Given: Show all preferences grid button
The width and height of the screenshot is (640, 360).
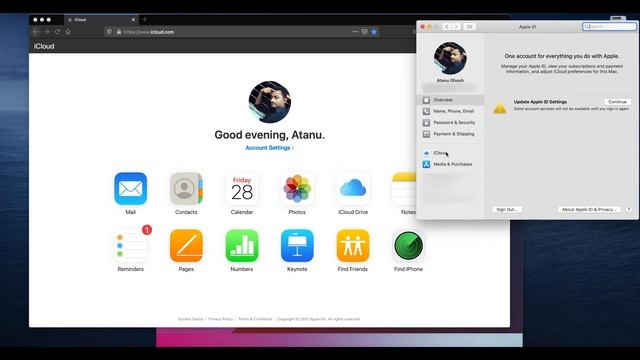Looking at the screenshot, I should (469, 27).
